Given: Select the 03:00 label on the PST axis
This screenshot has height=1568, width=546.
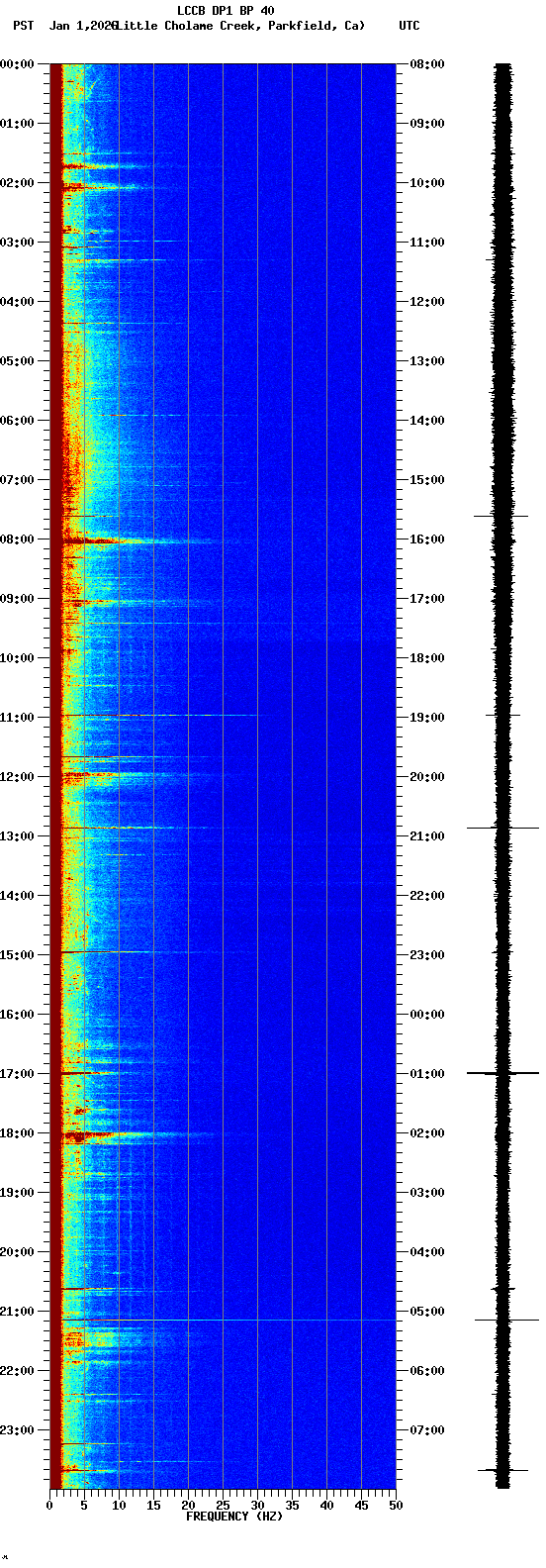Looking at the screenshot, I should pos(17,243).
